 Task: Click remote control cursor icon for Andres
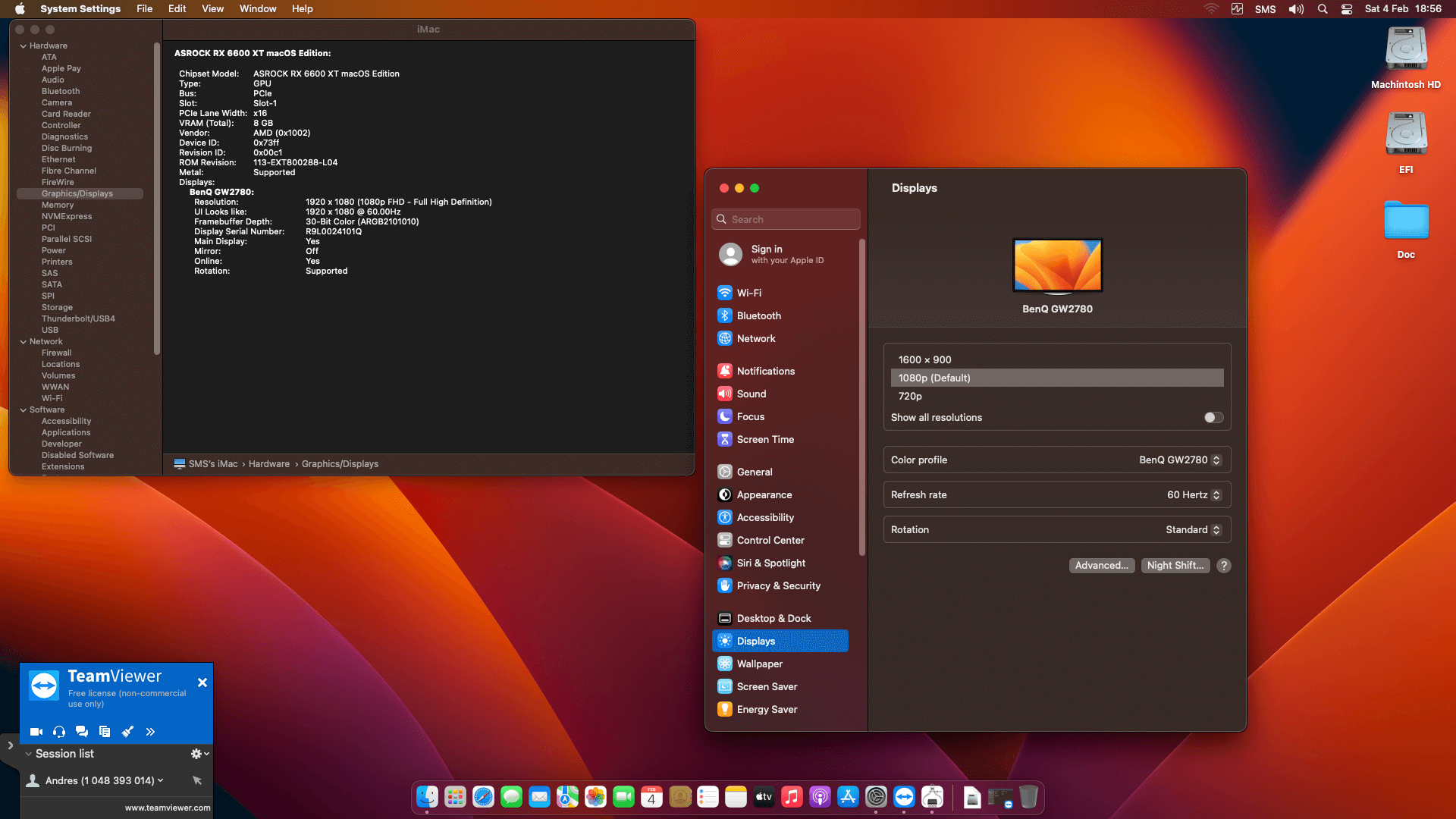tap(197, 780)
